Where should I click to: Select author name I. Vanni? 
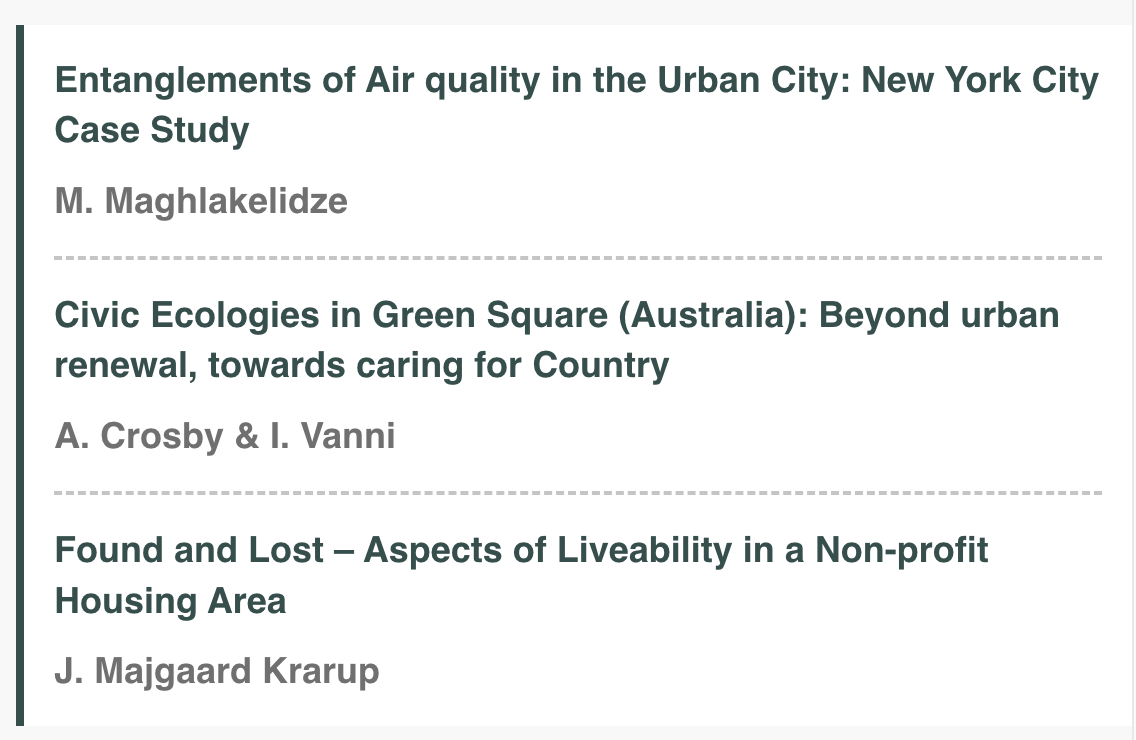tap(333, 436)
